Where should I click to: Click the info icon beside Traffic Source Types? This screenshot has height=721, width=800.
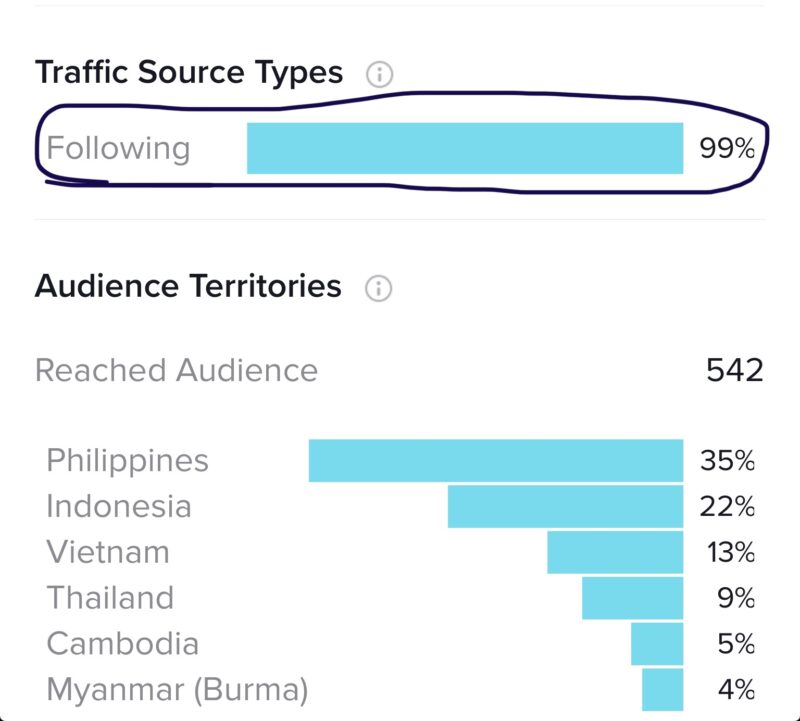click(379, 74)
